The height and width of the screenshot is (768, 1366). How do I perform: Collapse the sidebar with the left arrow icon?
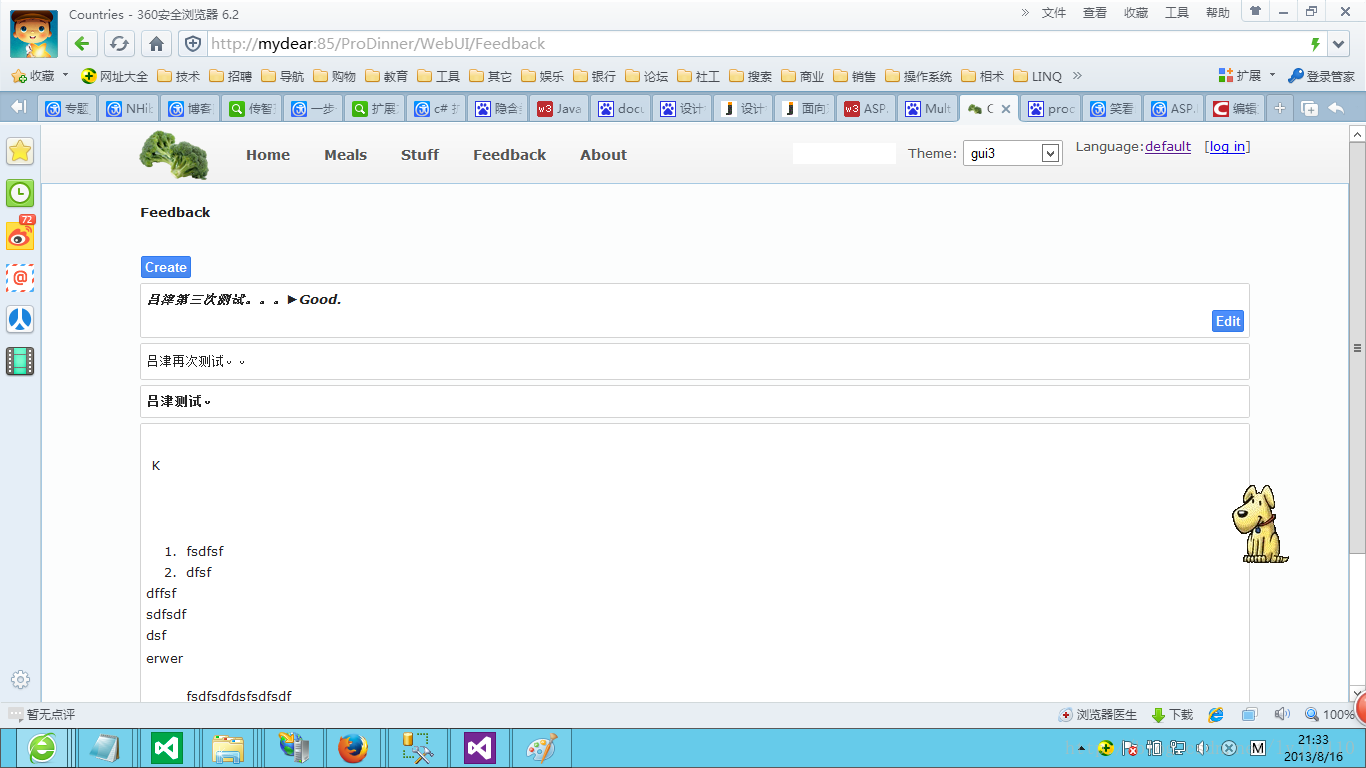(x=18, y=107)
